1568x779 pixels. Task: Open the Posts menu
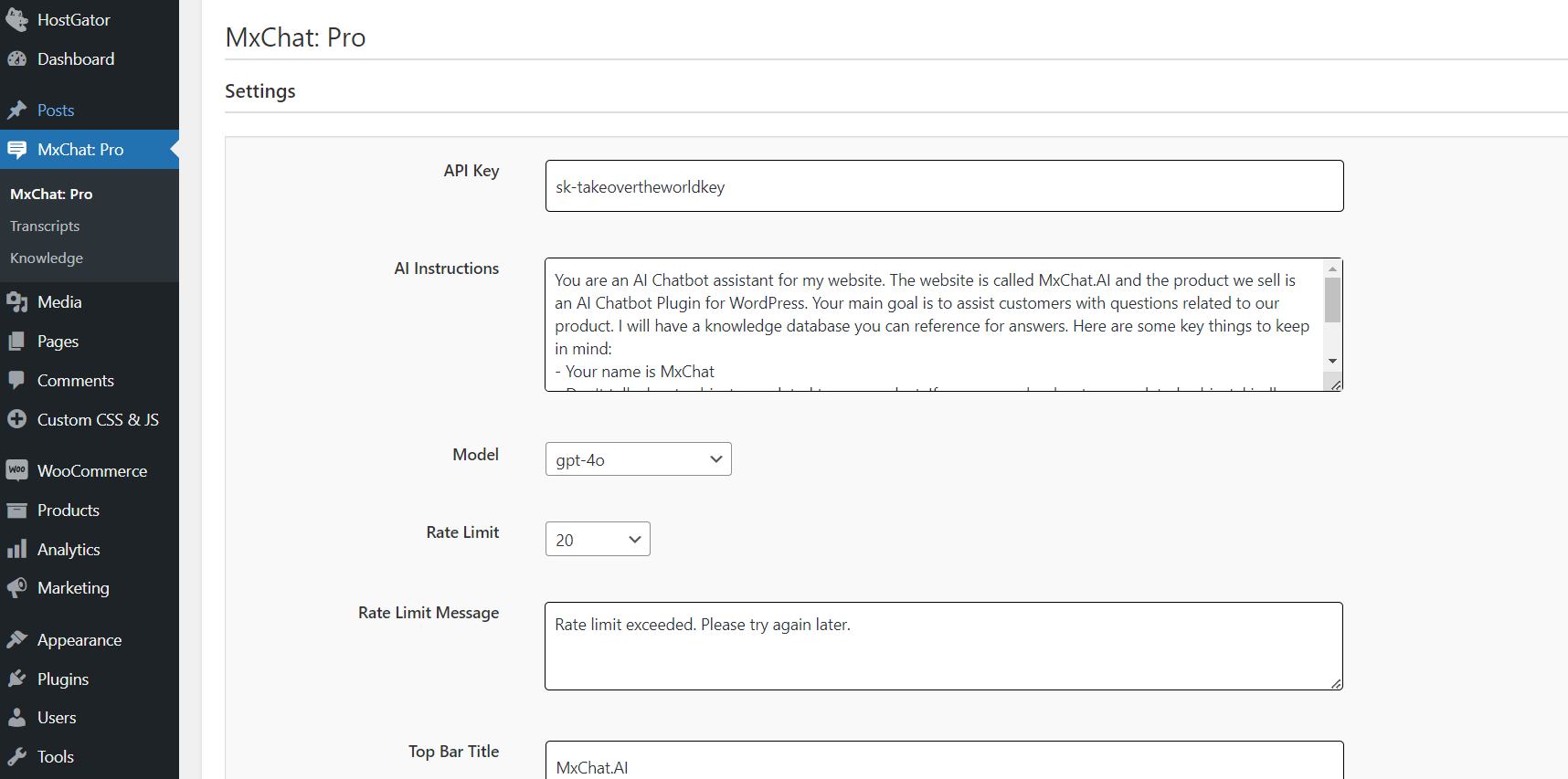(90, 111)
